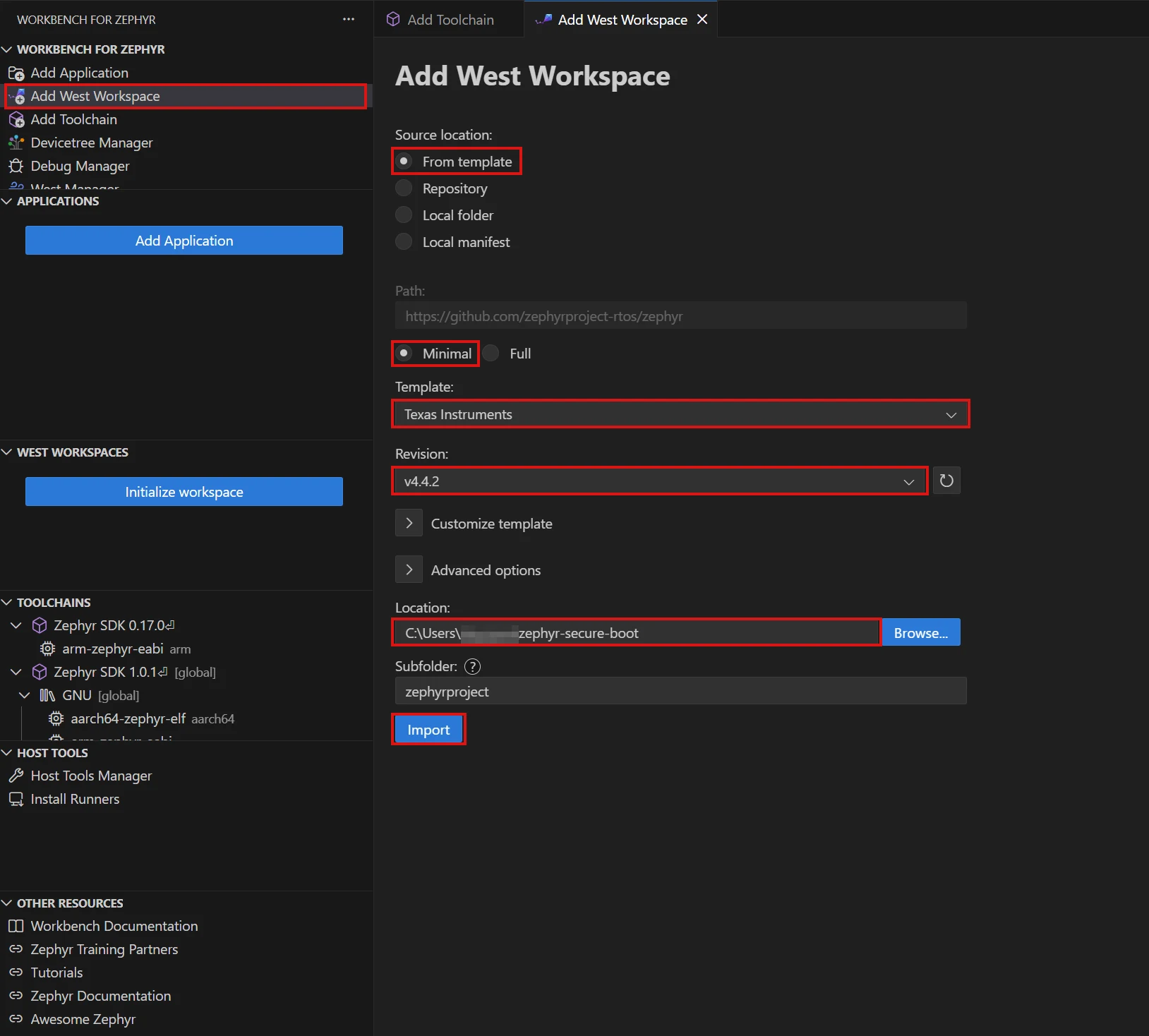This screenshot has width=1149, height=1036.
Task: Expand the Advanced options section
Action: 409,570
